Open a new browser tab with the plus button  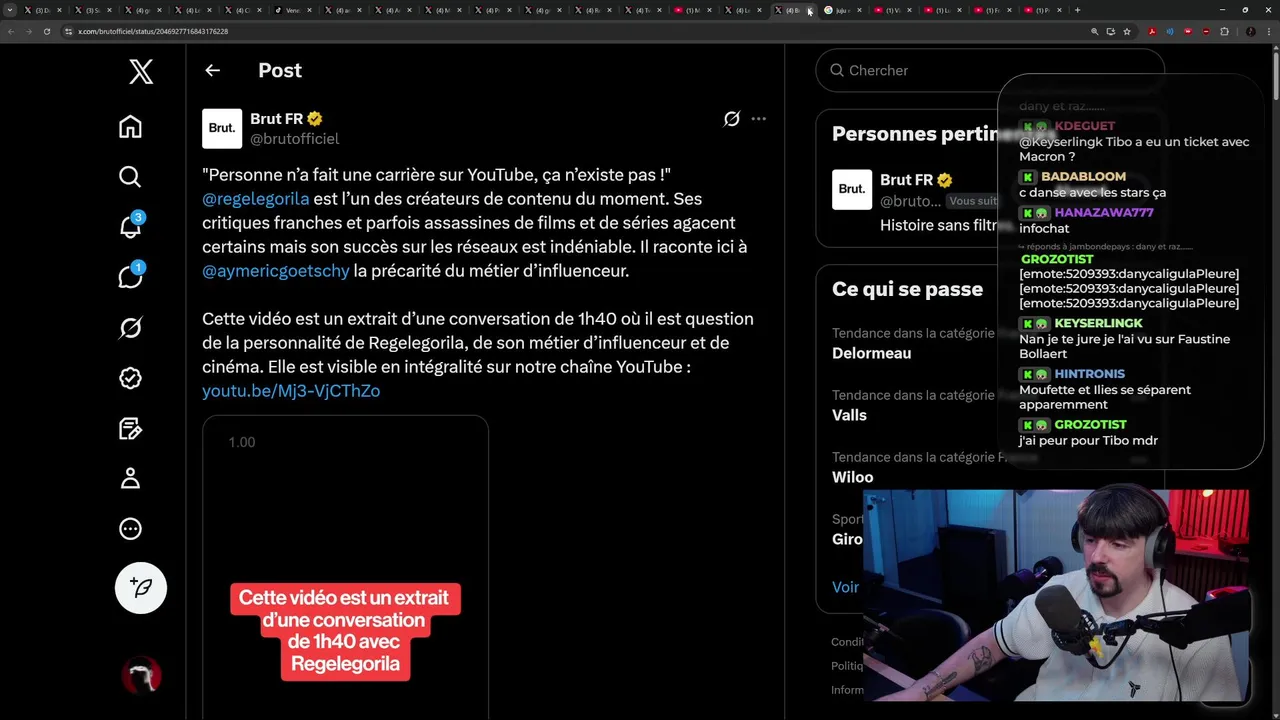pyautogui.click(x=1077, y=10)
